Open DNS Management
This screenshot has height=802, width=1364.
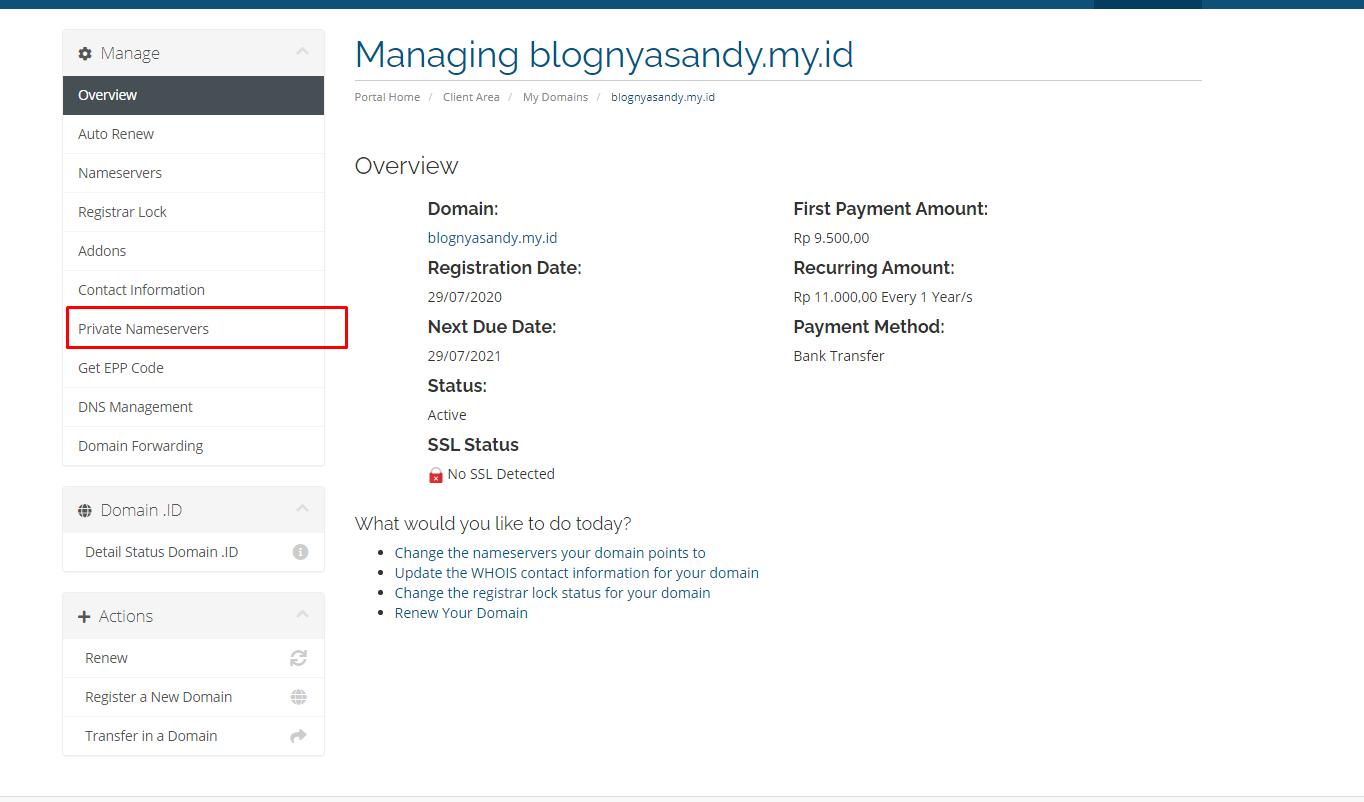point(193,407)
